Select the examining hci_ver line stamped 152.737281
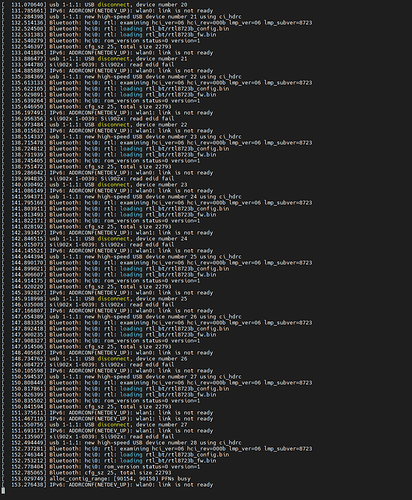This screenshot has height=500, width=412. [x=157, y=449]
